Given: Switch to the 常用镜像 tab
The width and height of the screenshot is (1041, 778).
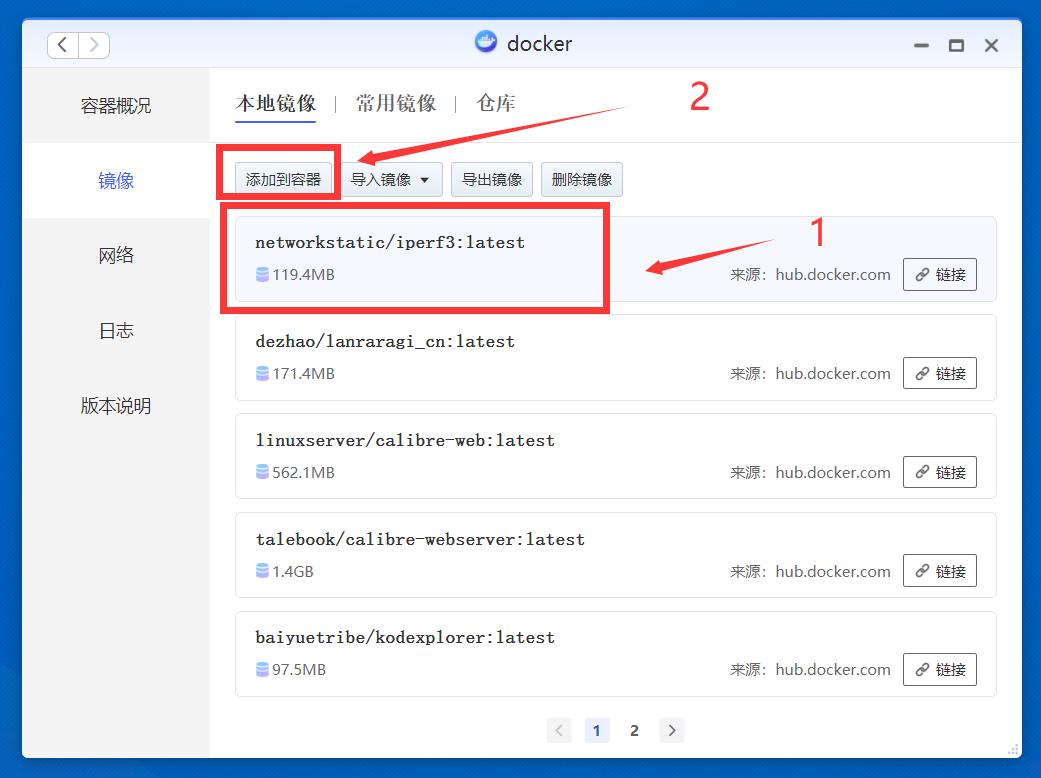Looking at the screenshot, I should (x=395, y=102).
